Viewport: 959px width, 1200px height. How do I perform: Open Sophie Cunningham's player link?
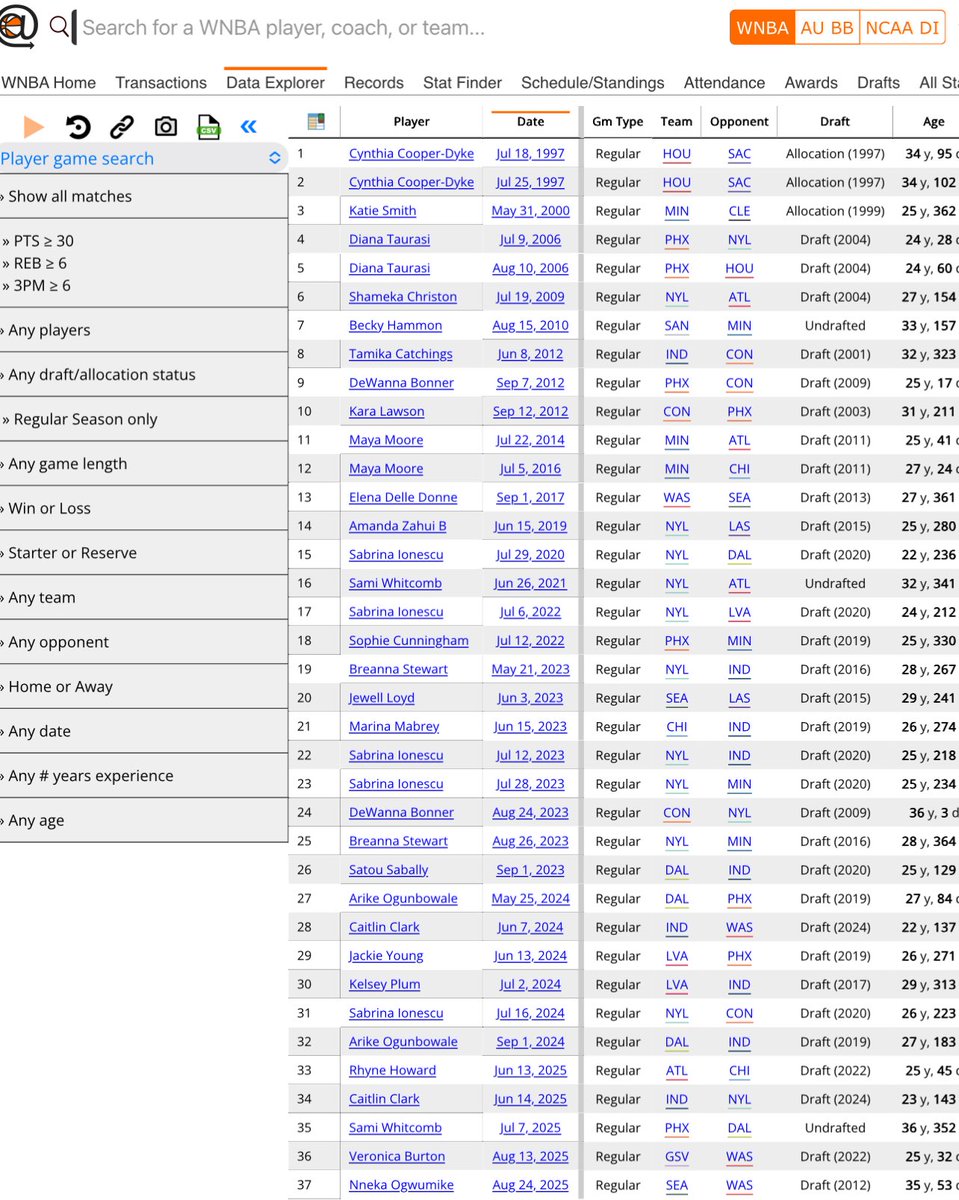pyautogui.click(x=408, y=641)
